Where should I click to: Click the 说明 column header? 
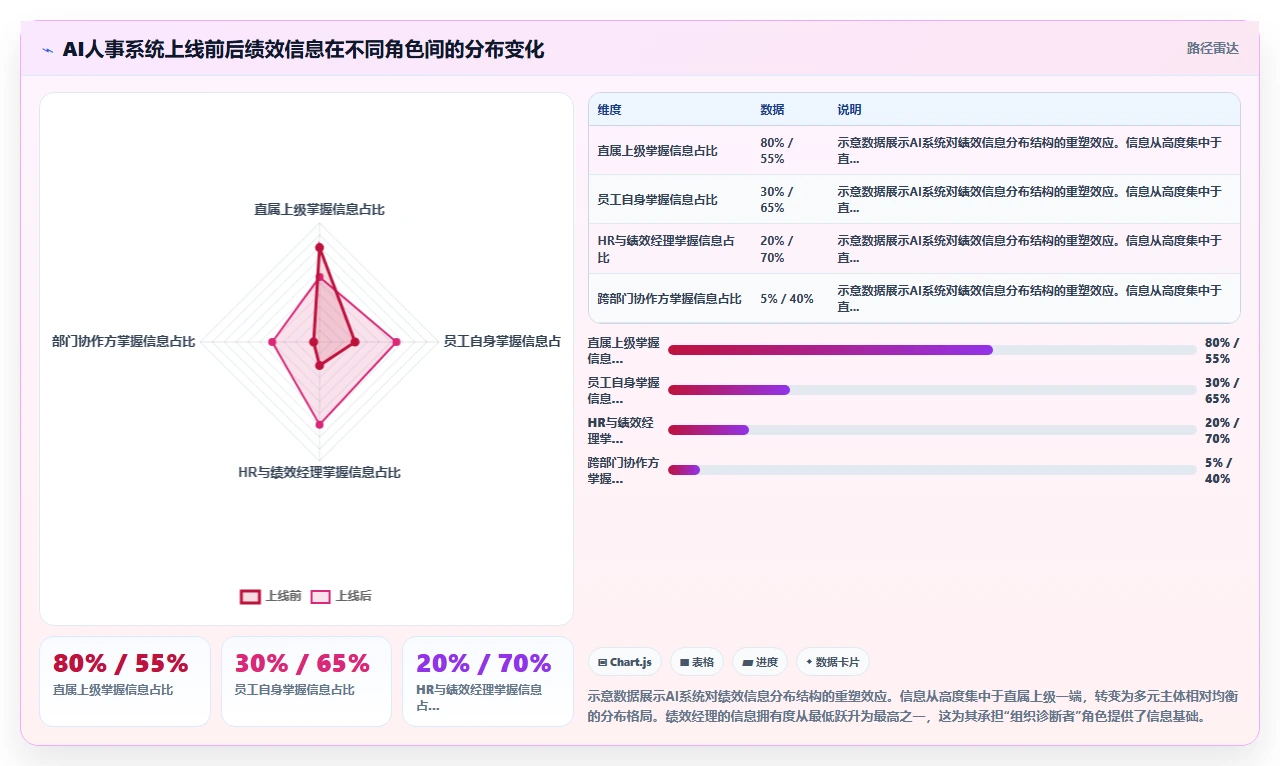pos(849,110)
